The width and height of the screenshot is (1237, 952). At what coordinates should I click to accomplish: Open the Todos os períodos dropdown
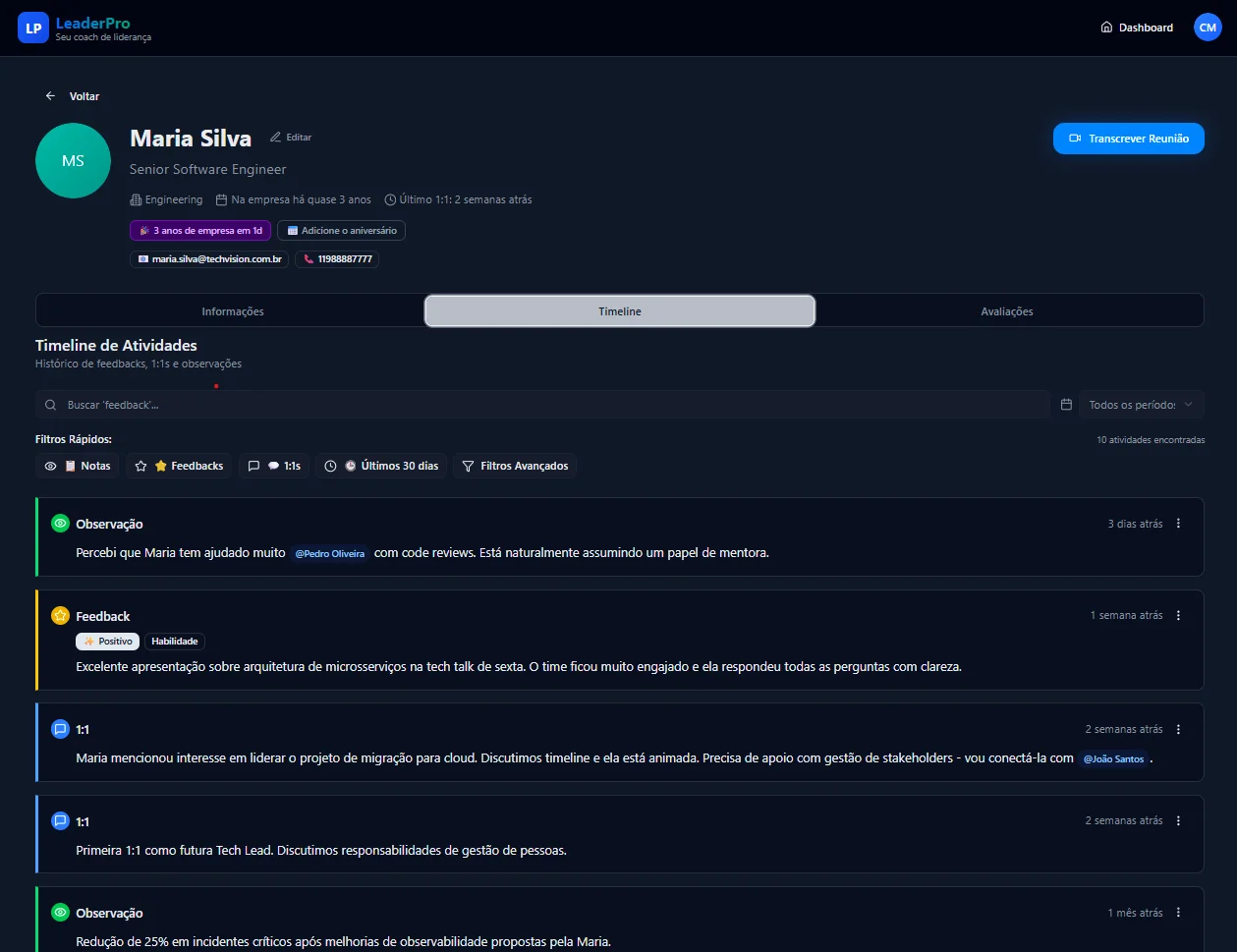pos(1141,404)
